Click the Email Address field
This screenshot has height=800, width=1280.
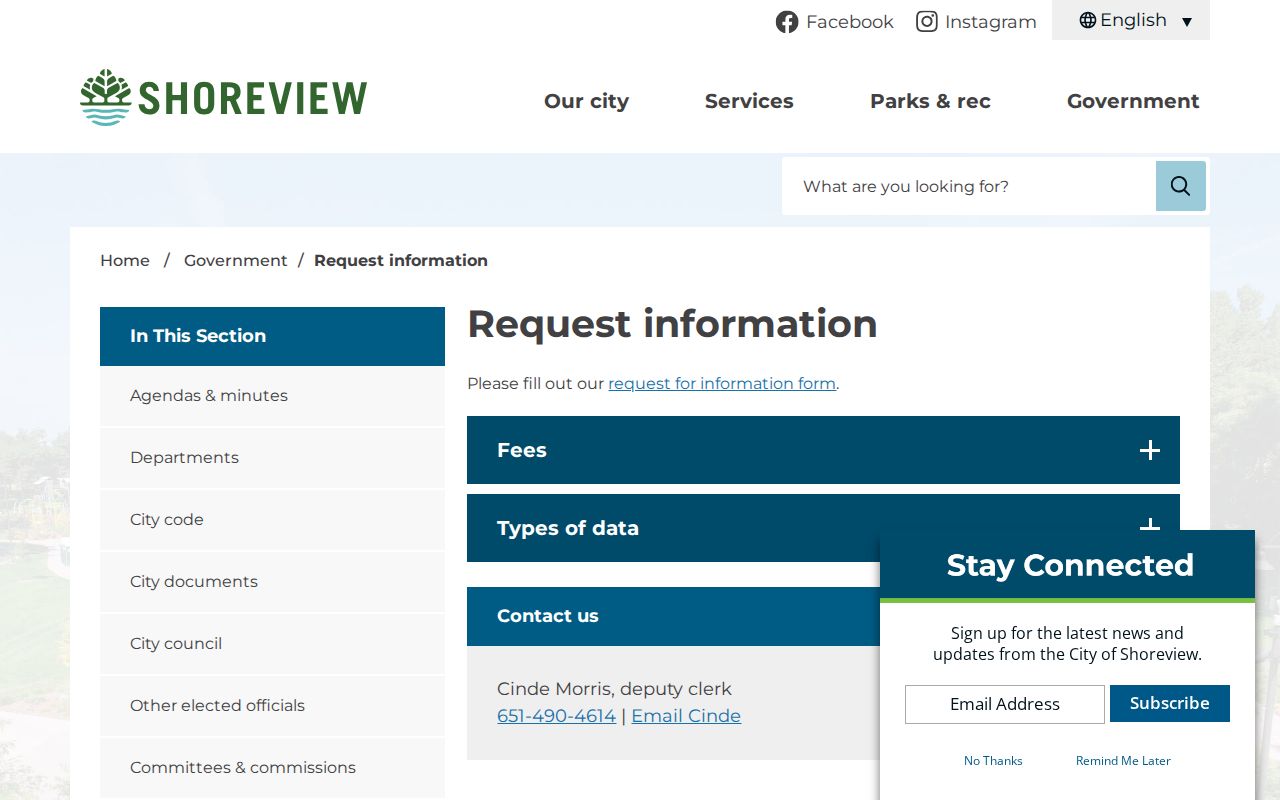[x=1005, y=704]
